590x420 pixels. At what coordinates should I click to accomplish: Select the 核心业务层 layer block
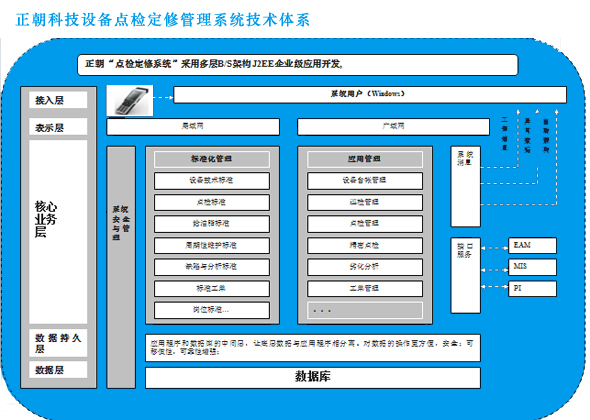58,232
